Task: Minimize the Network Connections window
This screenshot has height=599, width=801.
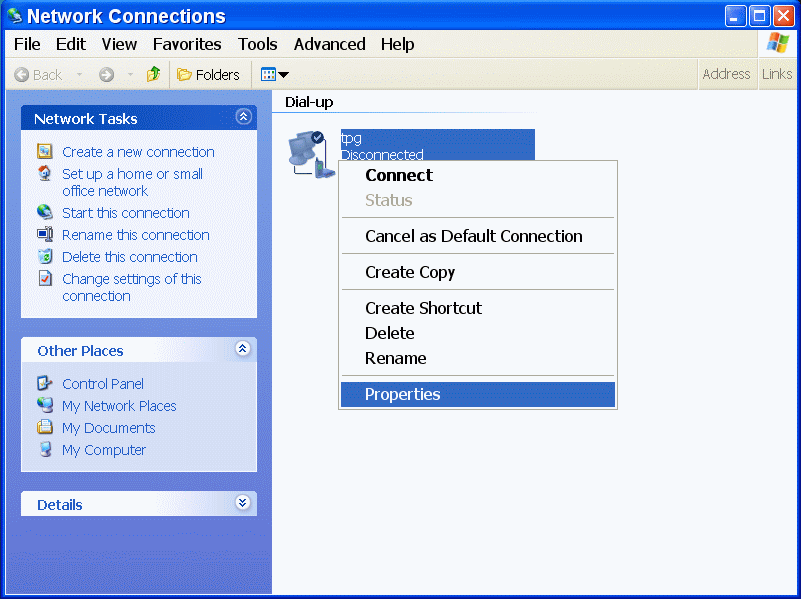Action: [735, 16]
